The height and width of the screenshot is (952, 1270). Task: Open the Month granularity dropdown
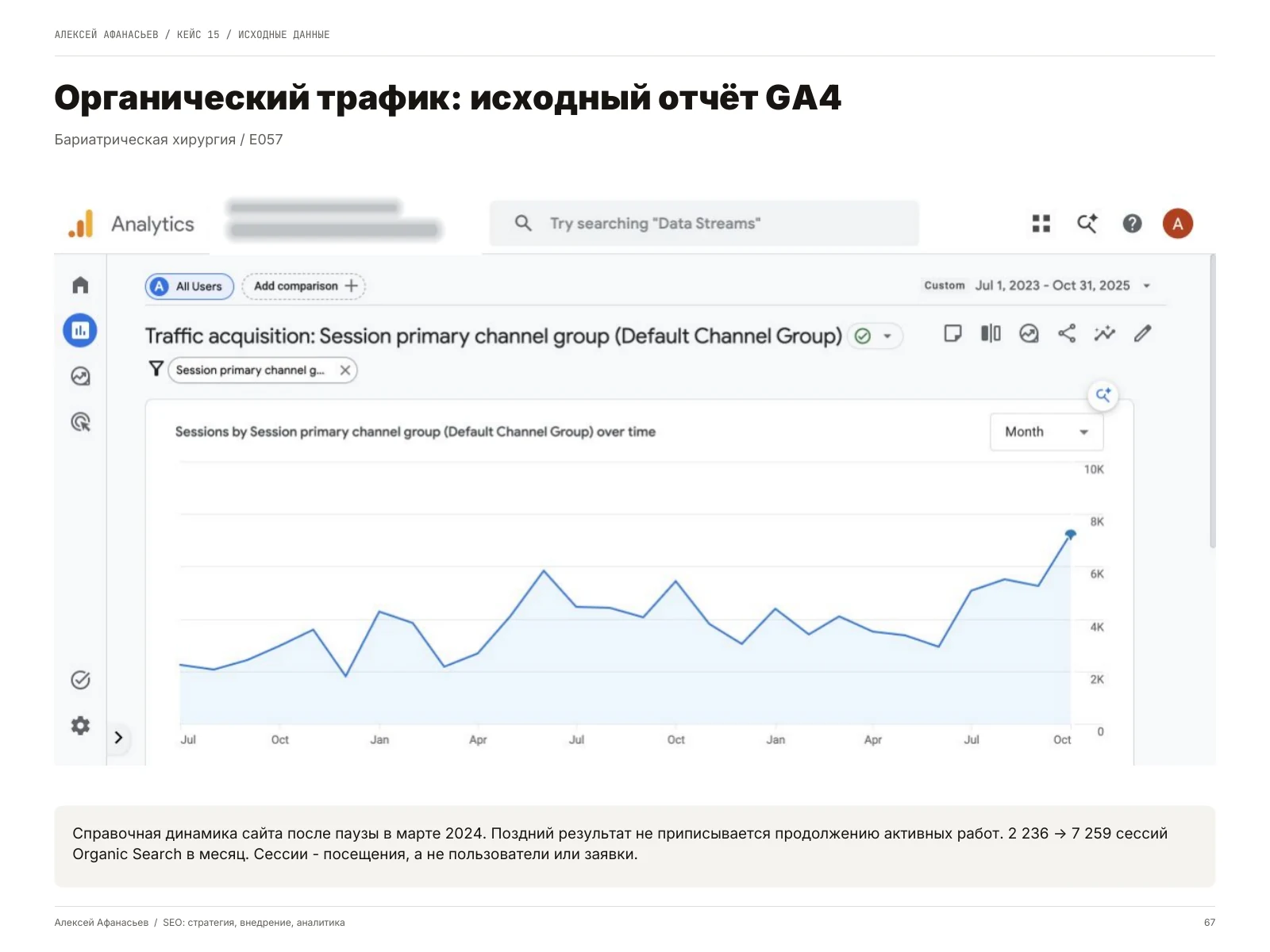[x=1046, y=432]
